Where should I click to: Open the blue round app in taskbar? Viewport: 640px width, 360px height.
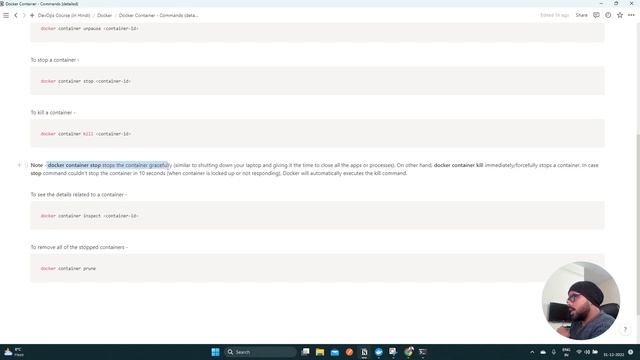[379, 352]
